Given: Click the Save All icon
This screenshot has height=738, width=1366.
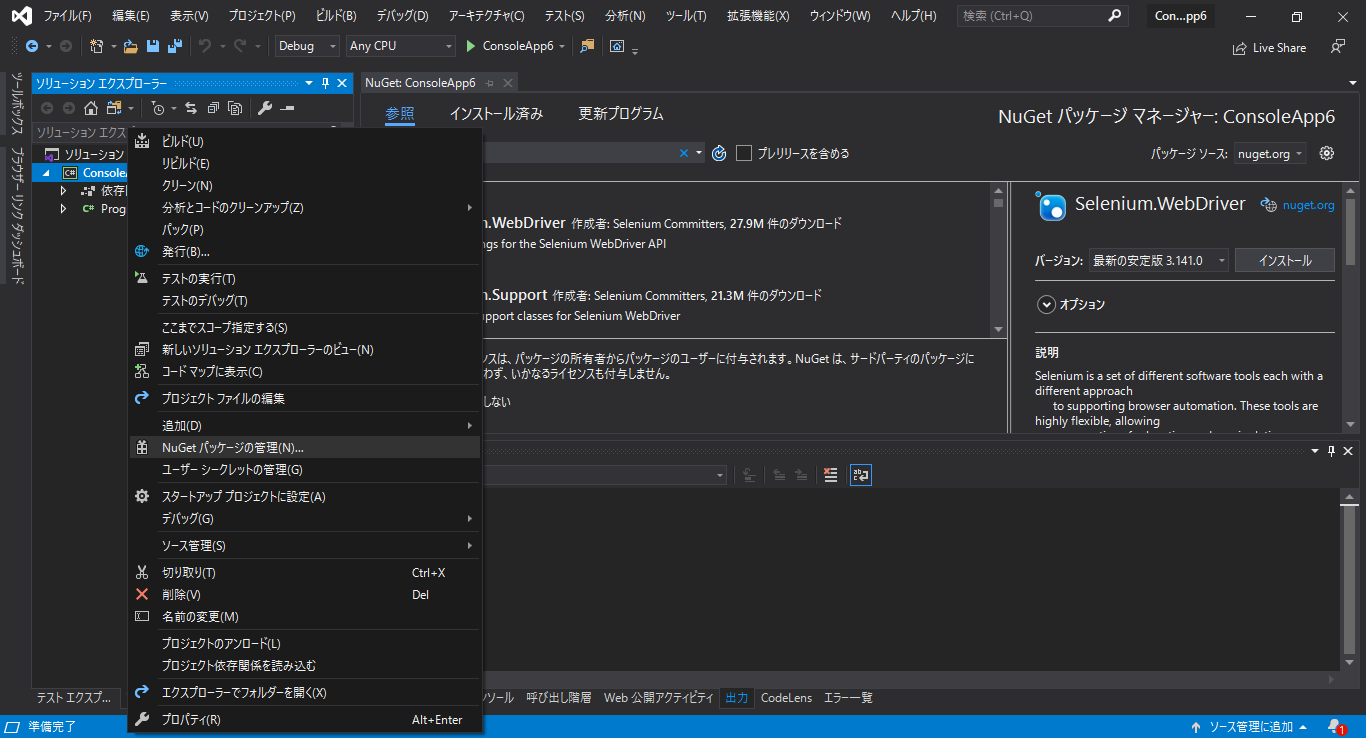Looking at the screenshot, I should coord(175,46).
